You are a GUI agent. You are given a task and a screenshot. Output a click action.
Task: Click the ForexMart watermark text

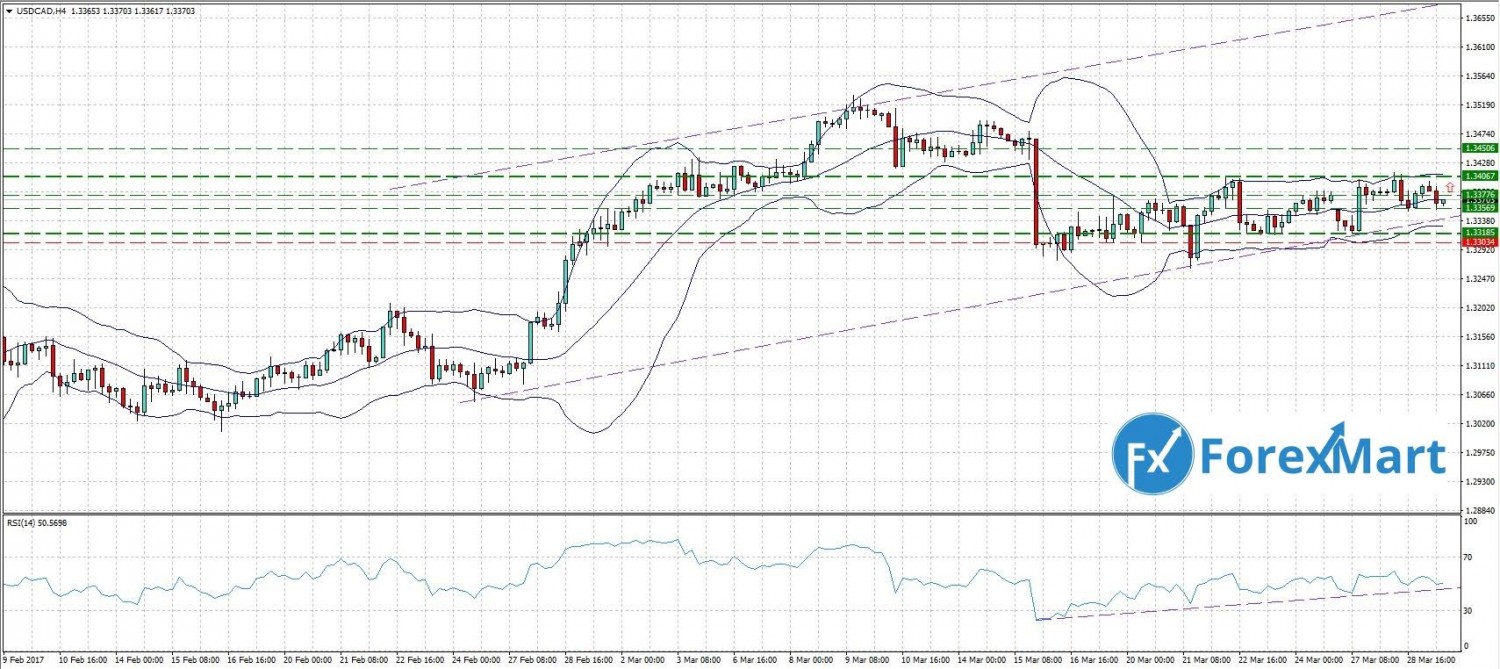tap(1322, 457)
